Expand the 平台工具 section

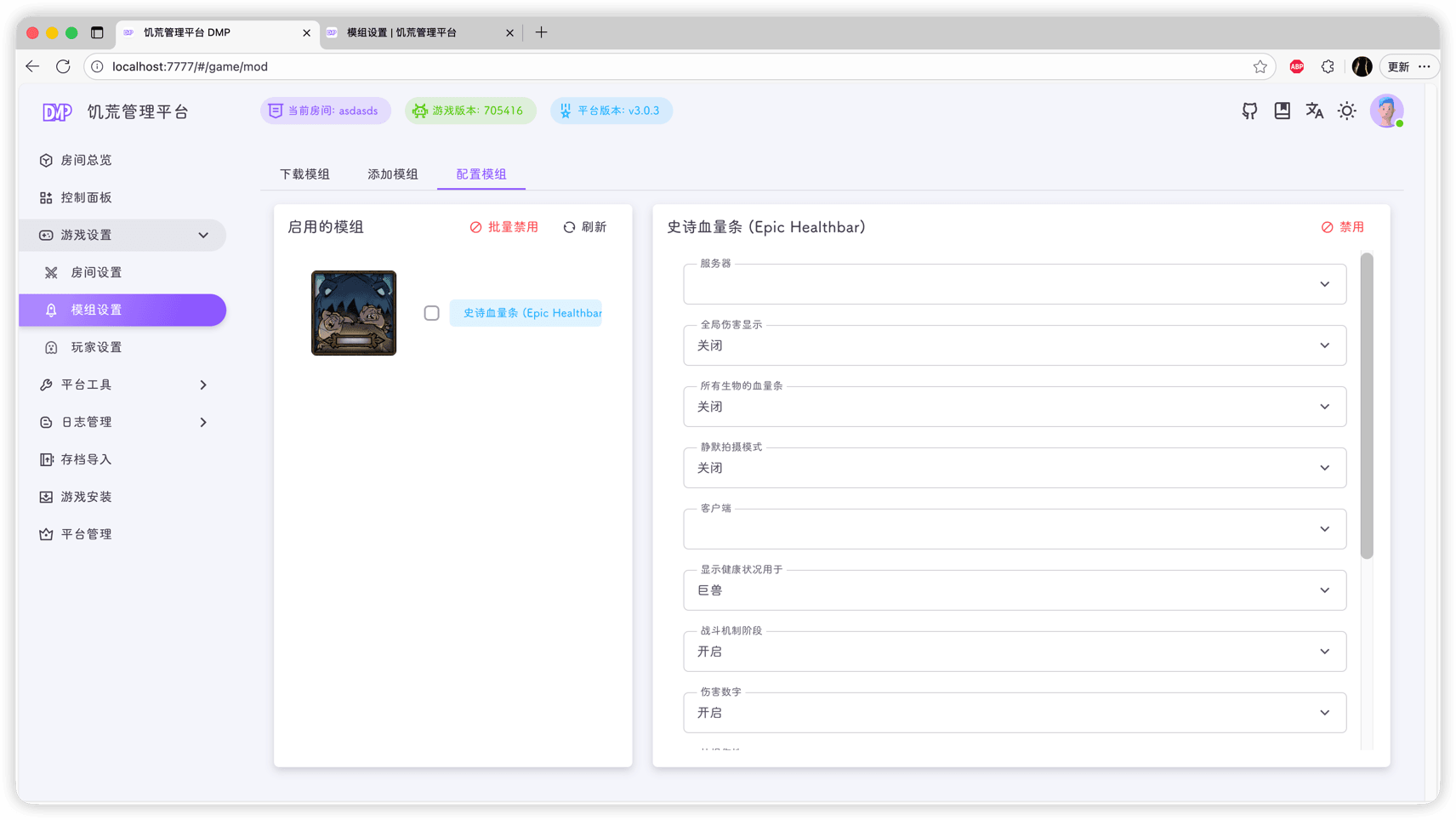coord(122,384)
